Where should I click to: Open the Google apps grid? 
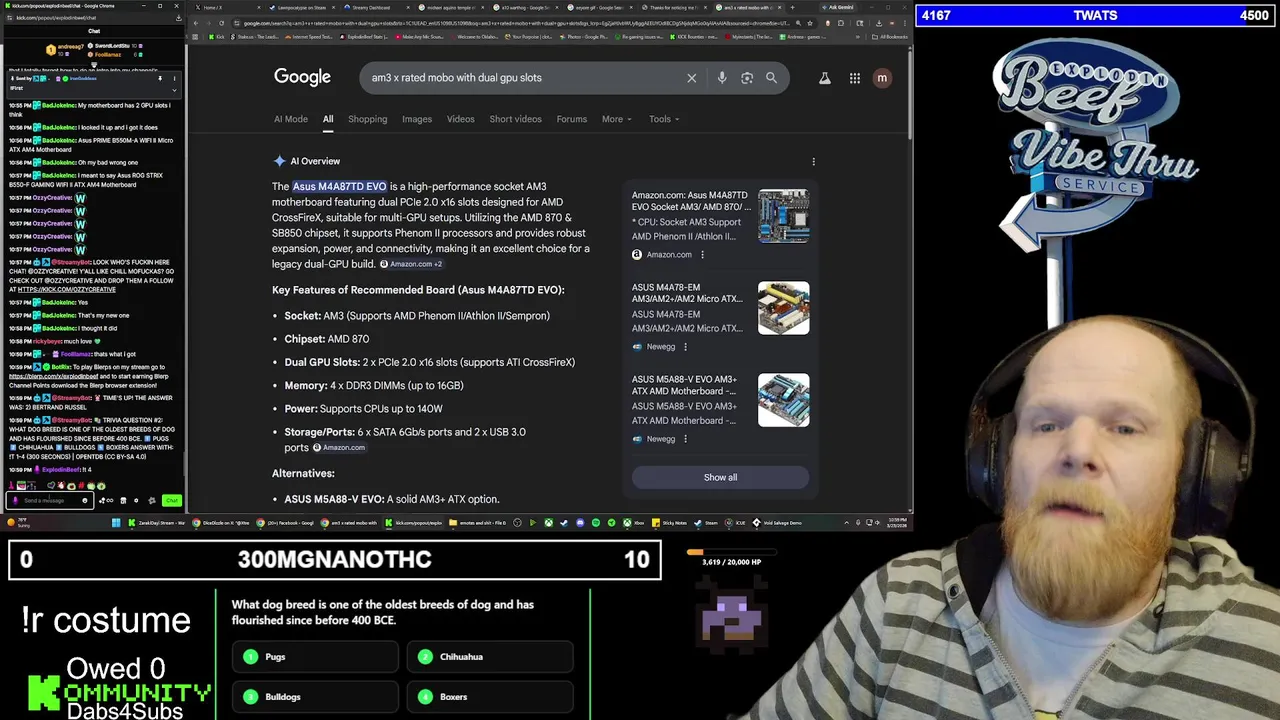[x=855, y=78]
